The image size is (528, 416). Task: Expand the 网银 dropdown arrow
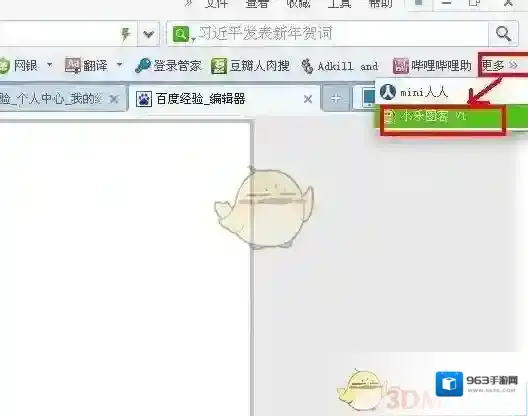tap(50, 64)
